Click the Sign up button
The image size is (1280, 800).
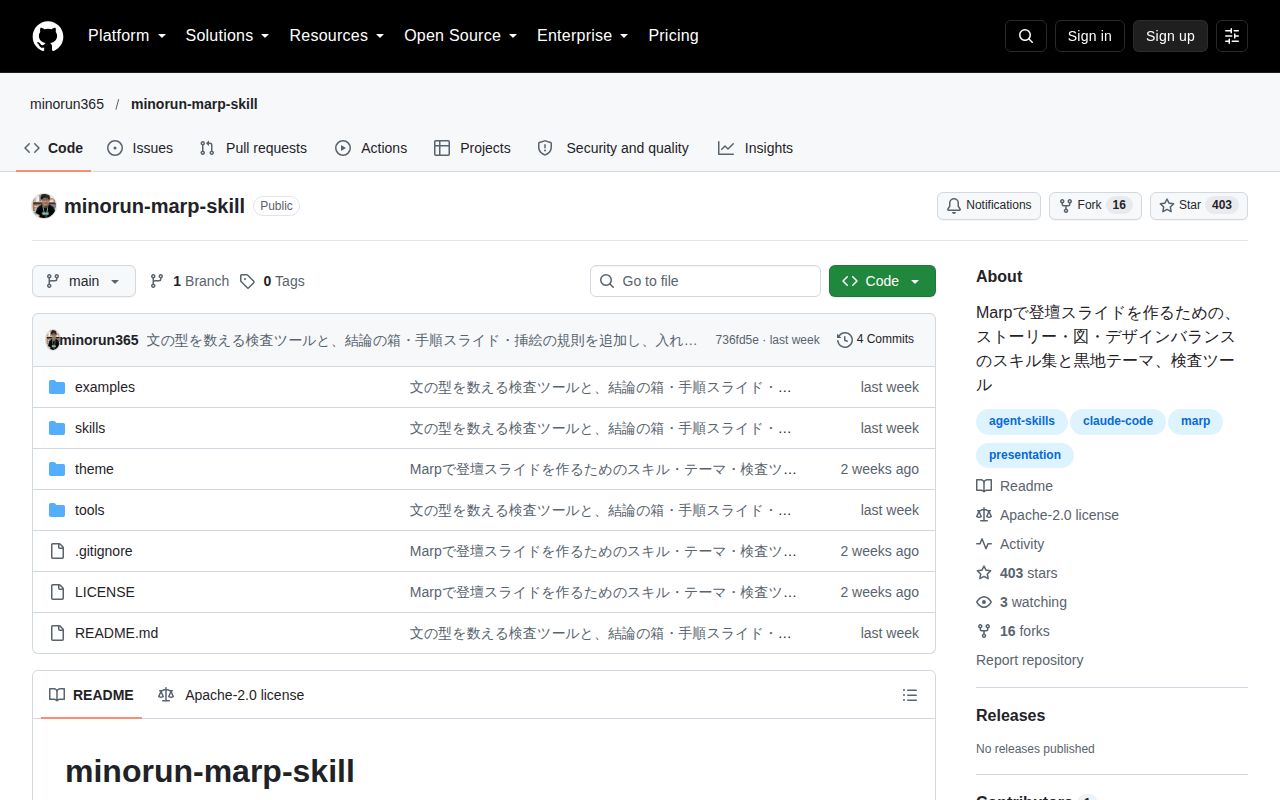pos(1170,36)
